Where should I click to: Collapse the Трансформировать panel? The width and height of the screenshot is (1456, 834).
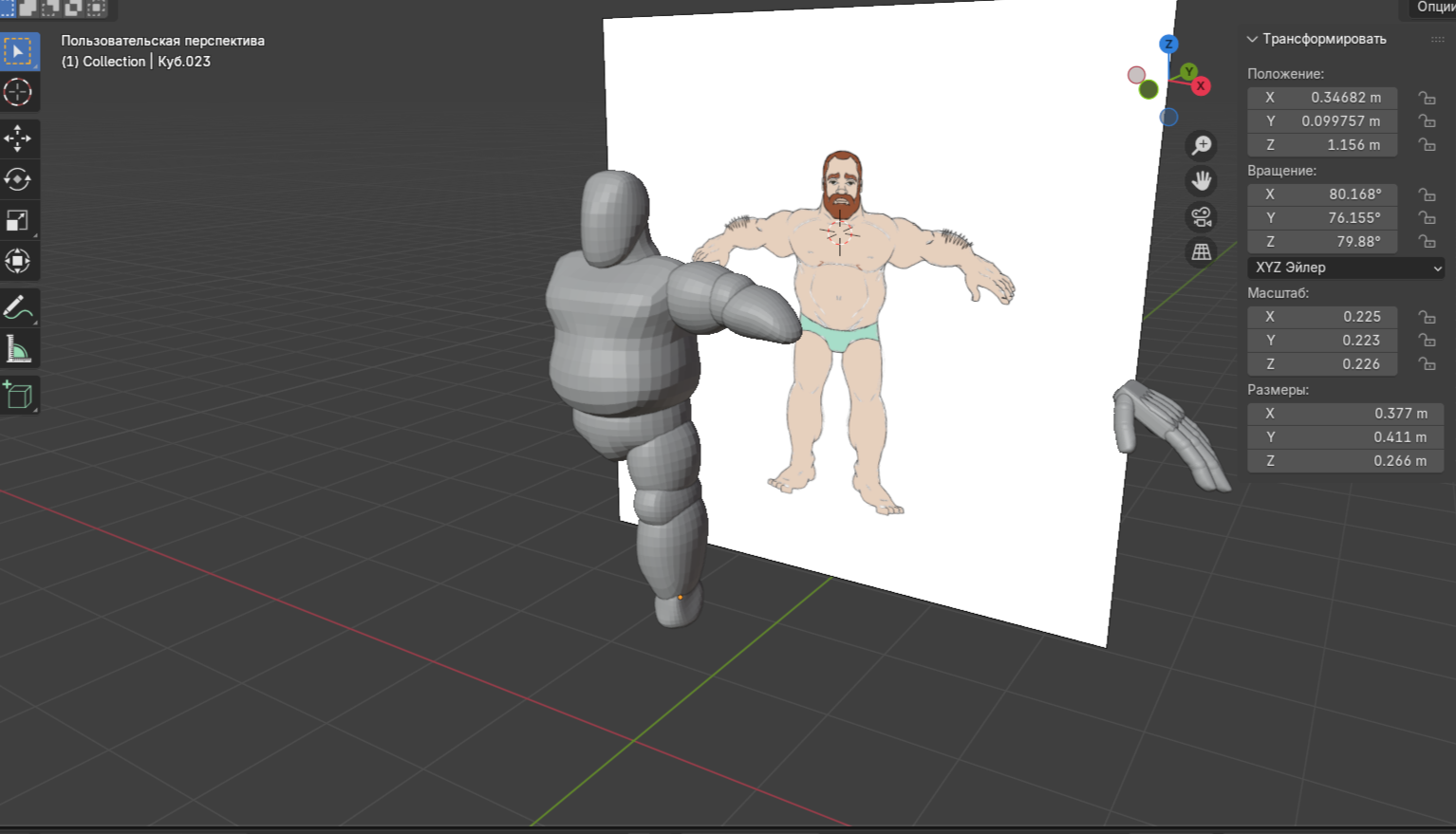[1252, 39]
